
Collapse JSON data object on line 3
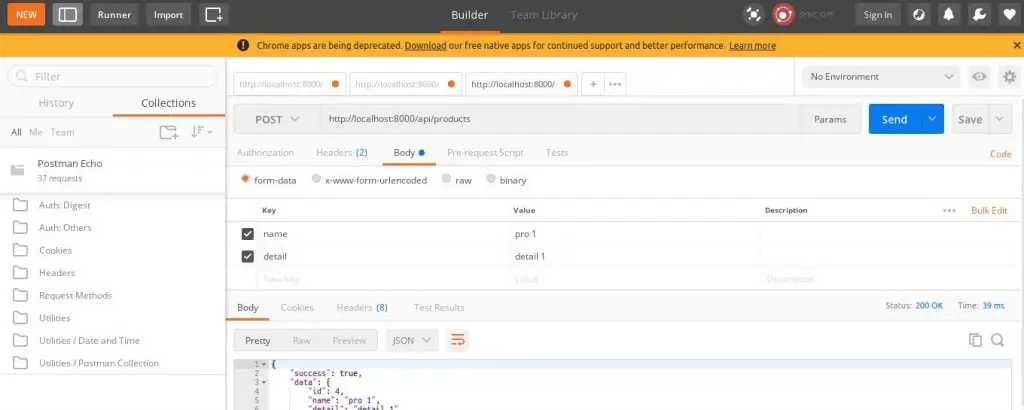(x=263, y=382)
